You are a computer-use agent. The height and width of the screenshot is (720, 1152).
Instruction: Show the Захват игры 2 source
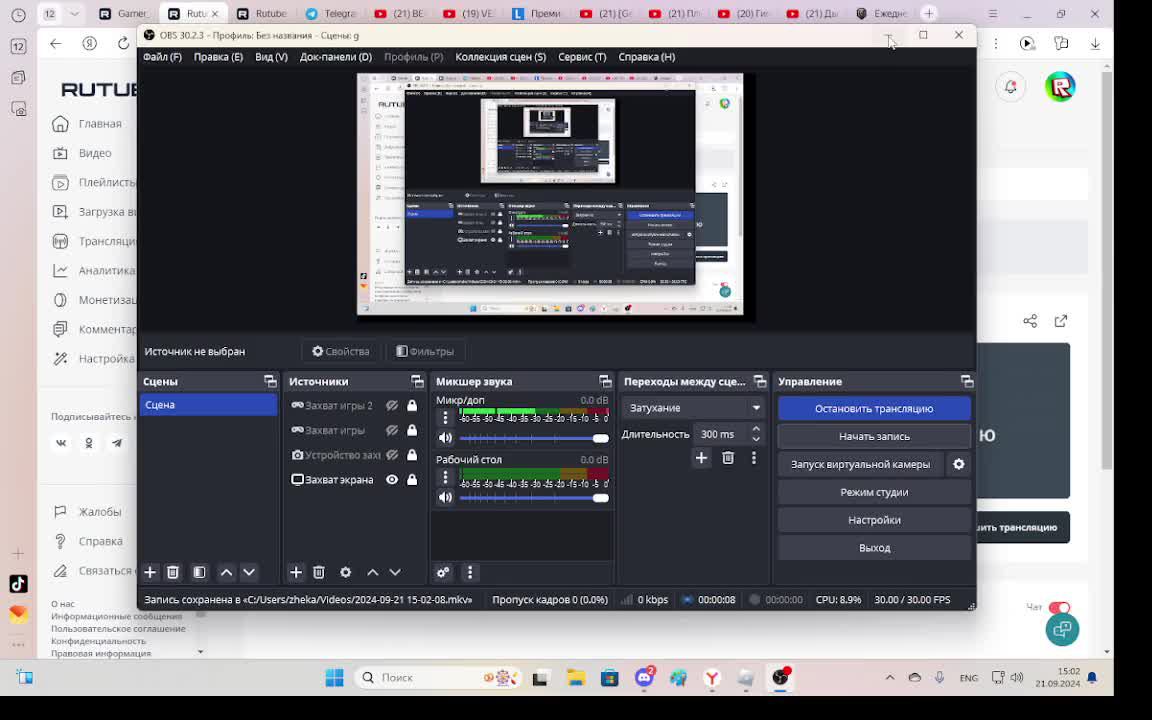[x=392, y=406]
